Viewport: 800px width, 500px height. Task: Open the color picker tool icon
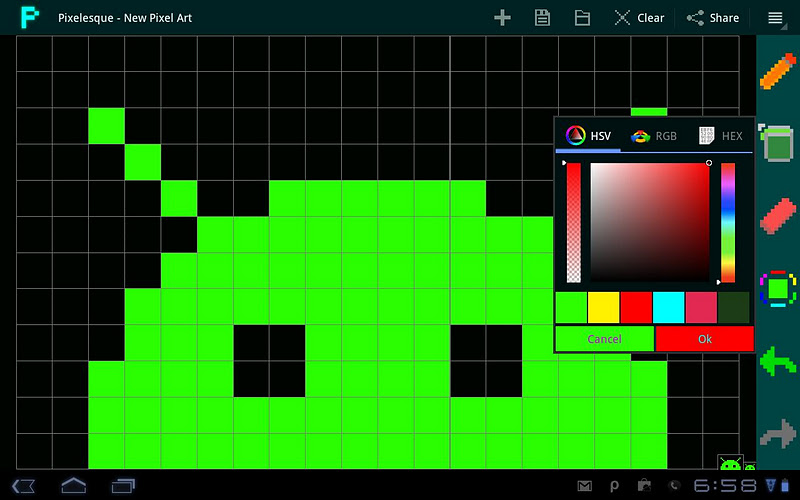click(x=778, y=289)
